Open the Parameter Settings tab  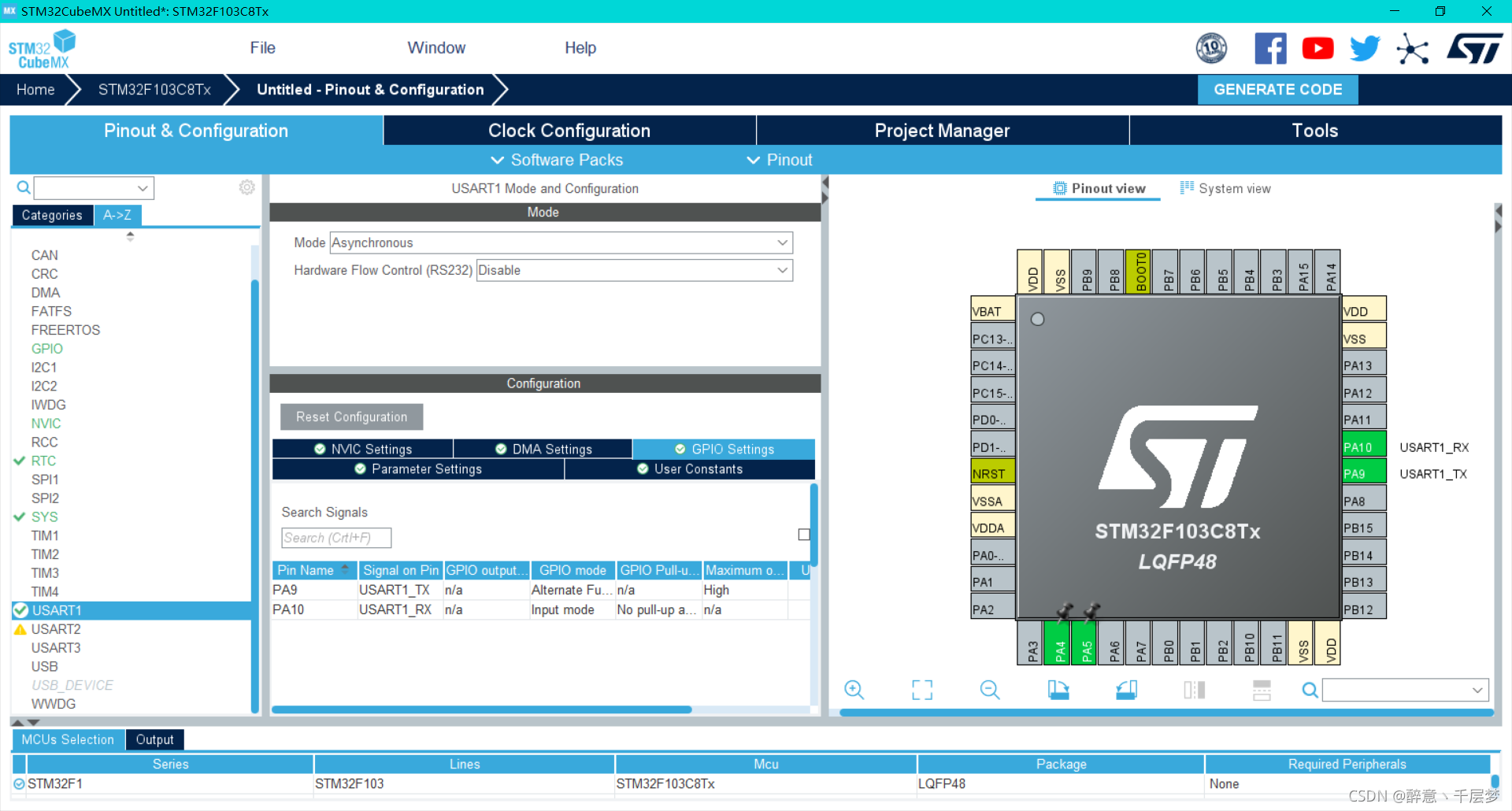(x=418, y=468)
